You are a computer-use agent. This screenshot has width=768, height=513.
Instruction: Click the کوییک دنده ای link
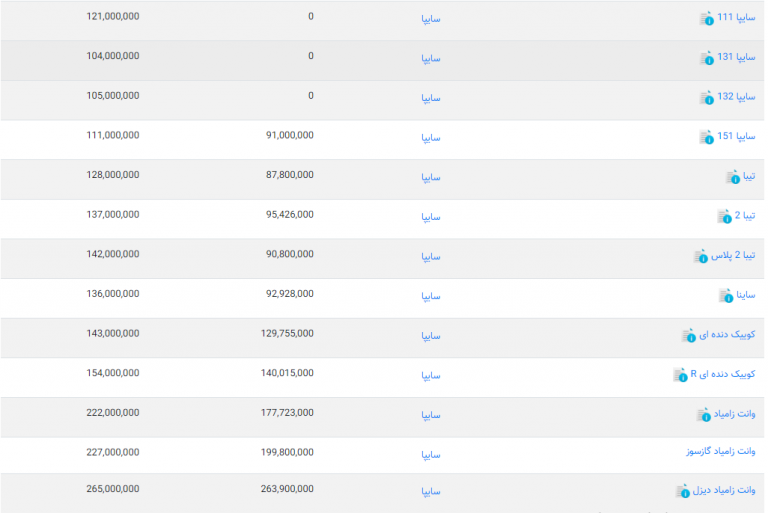coord(727,335)
